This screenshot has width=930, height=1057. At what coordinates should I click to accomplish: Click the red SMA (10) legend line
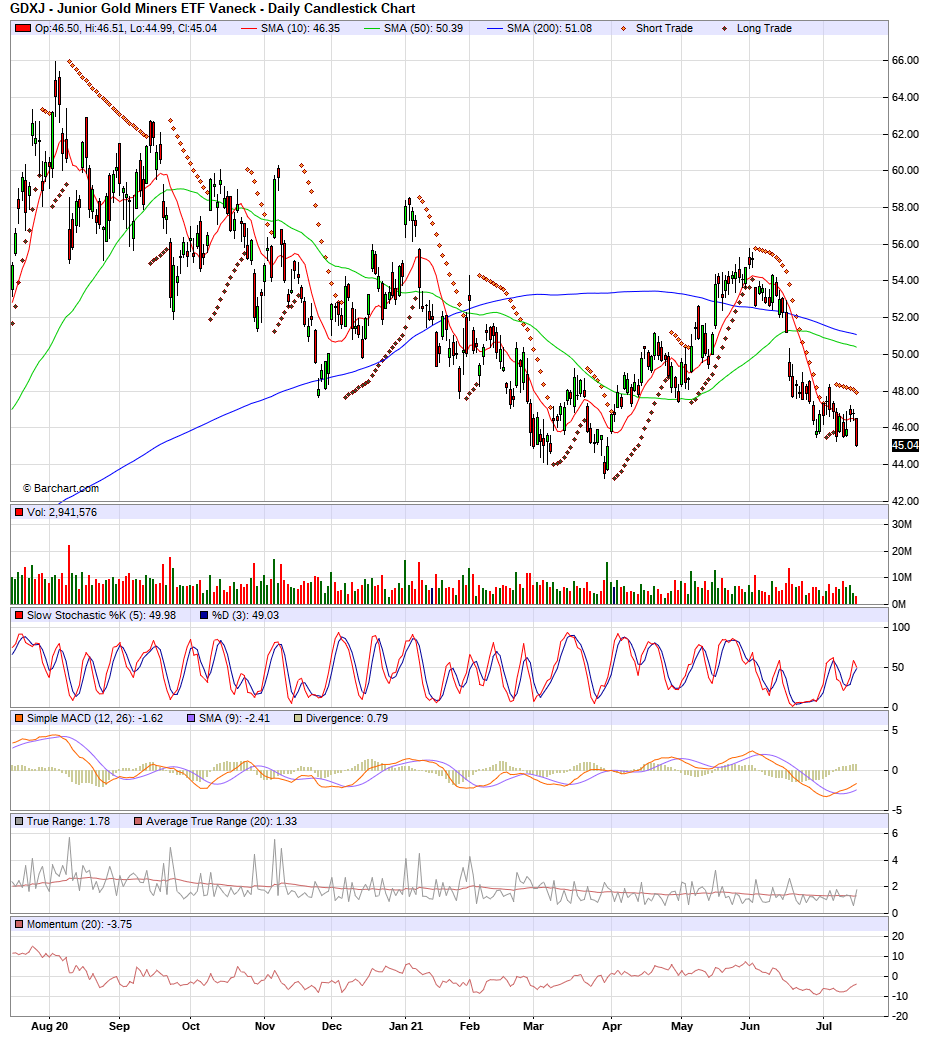249,28
